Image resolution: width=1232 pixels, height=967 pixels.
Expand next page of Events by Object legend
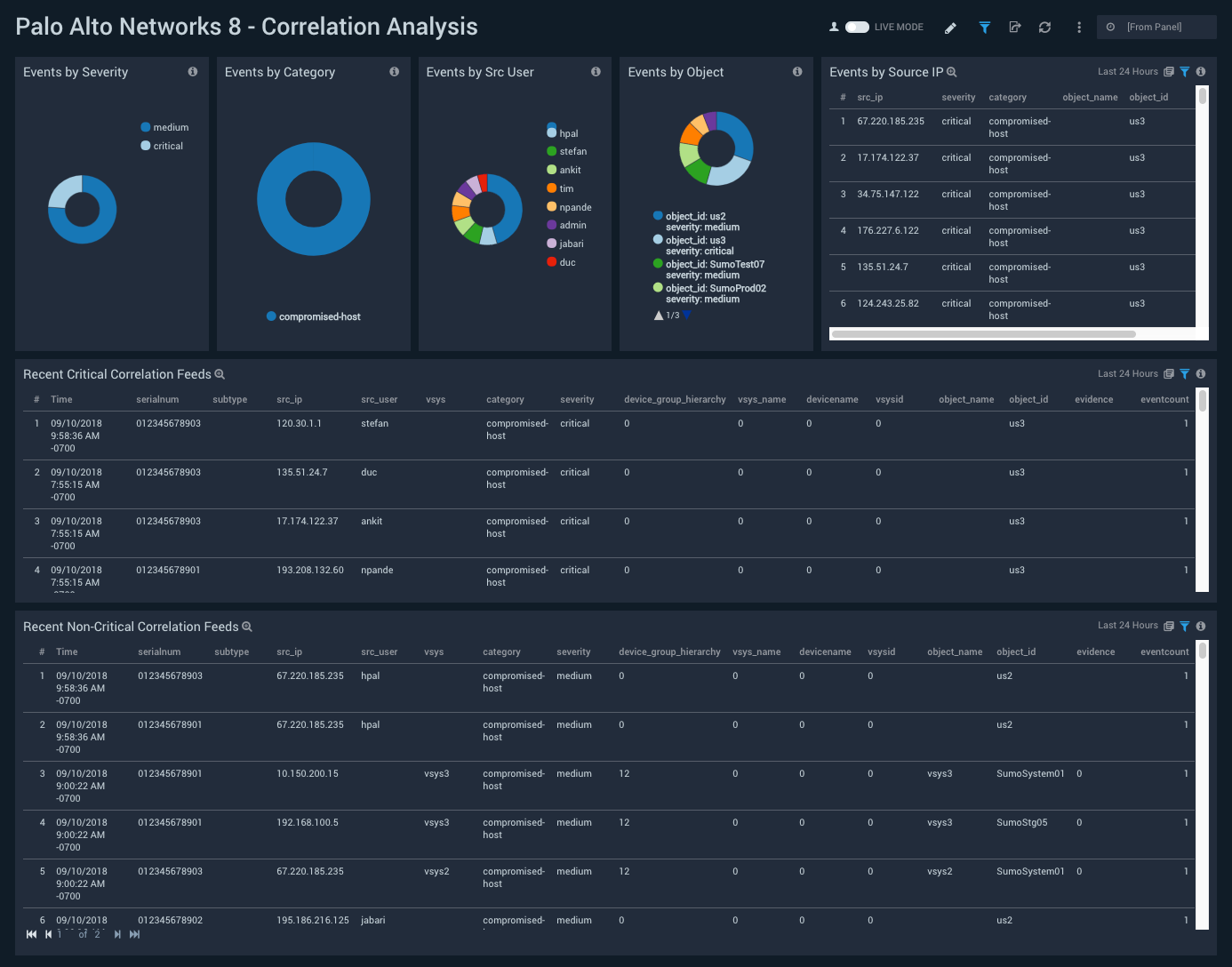[685, 315]
